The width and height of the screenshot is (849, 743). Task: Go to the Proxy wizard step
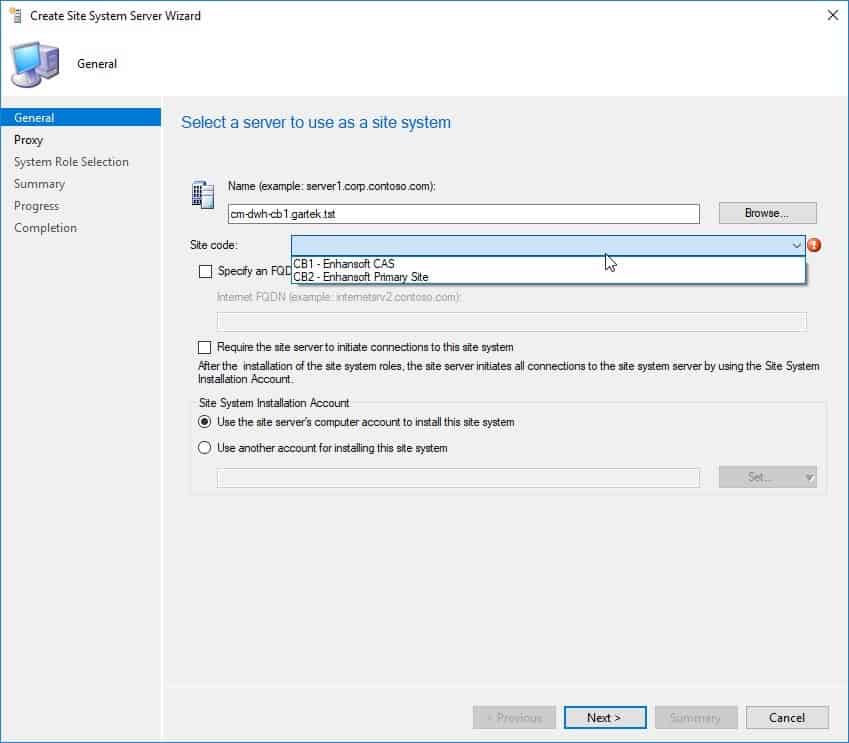coord(29,140)
